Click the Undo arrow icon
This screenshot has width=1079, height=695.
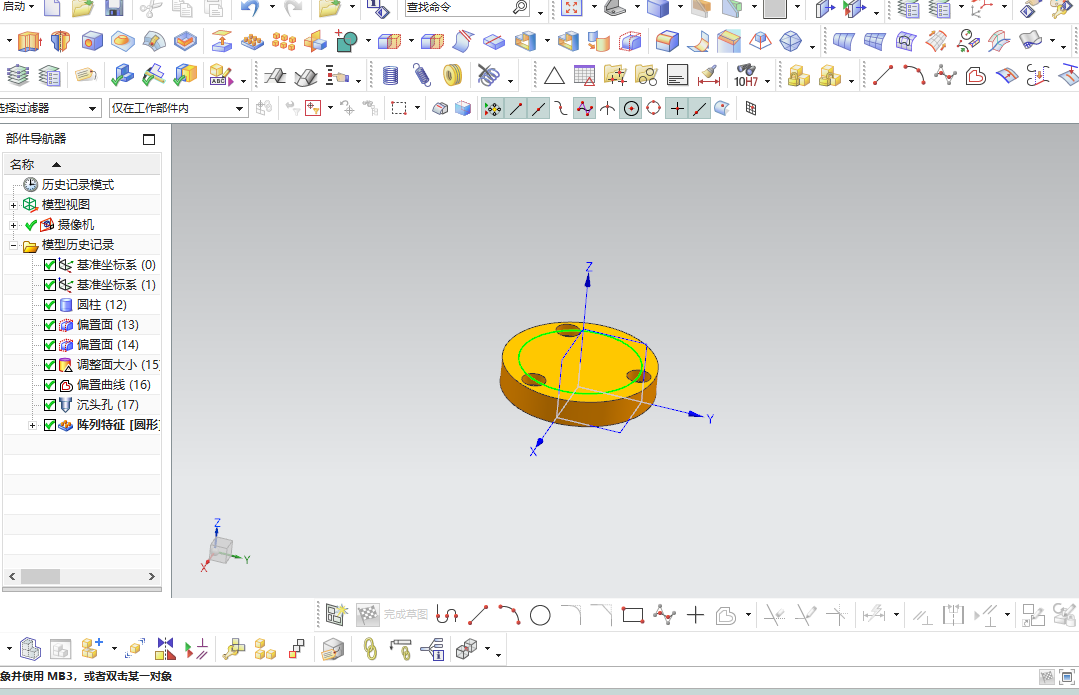point(250,8)
